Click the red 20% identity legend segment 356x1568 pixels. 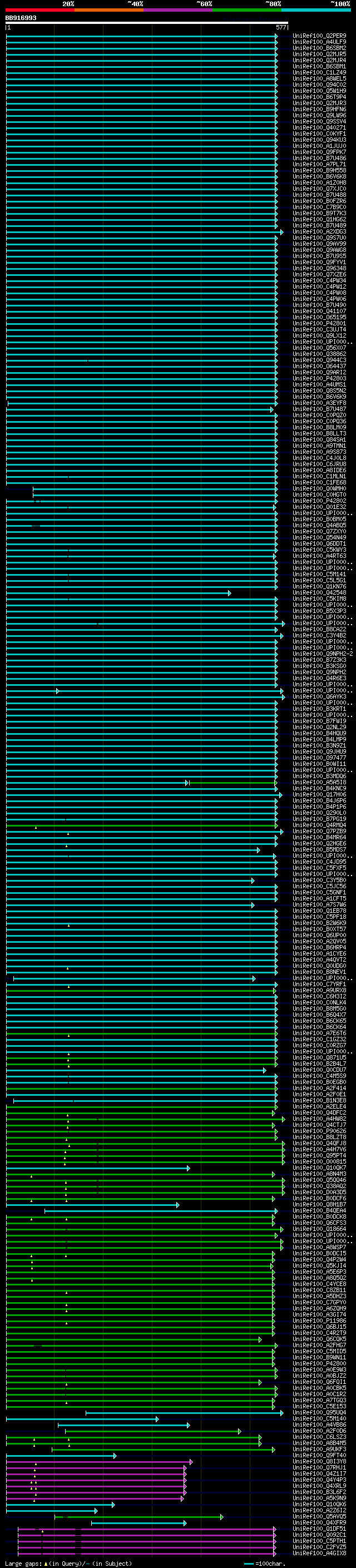tap(39, 10)
